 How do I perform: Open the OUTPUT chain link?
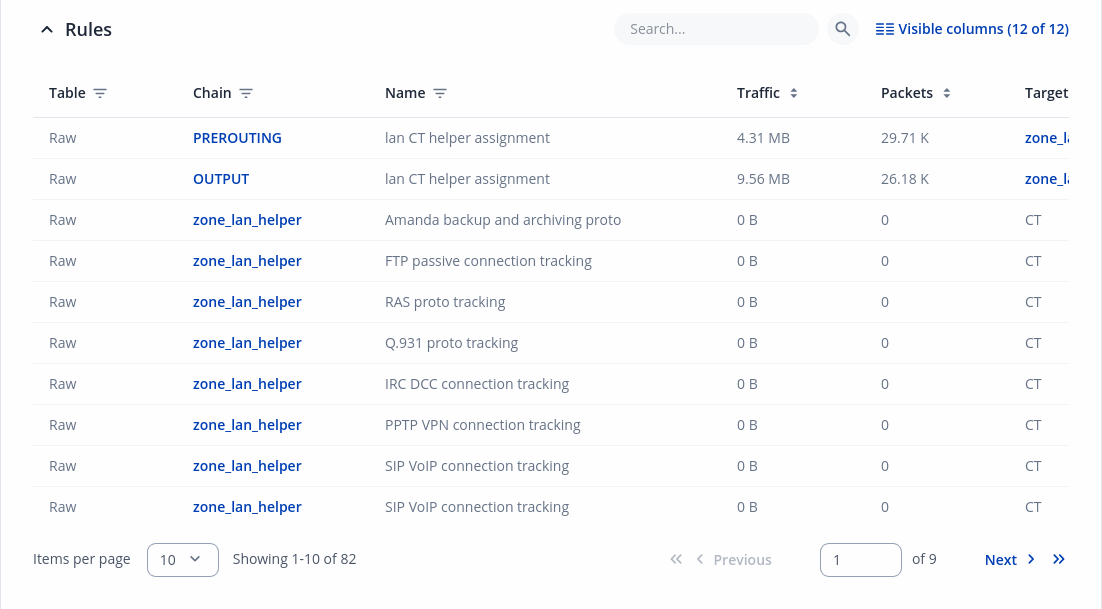(221, 179)
